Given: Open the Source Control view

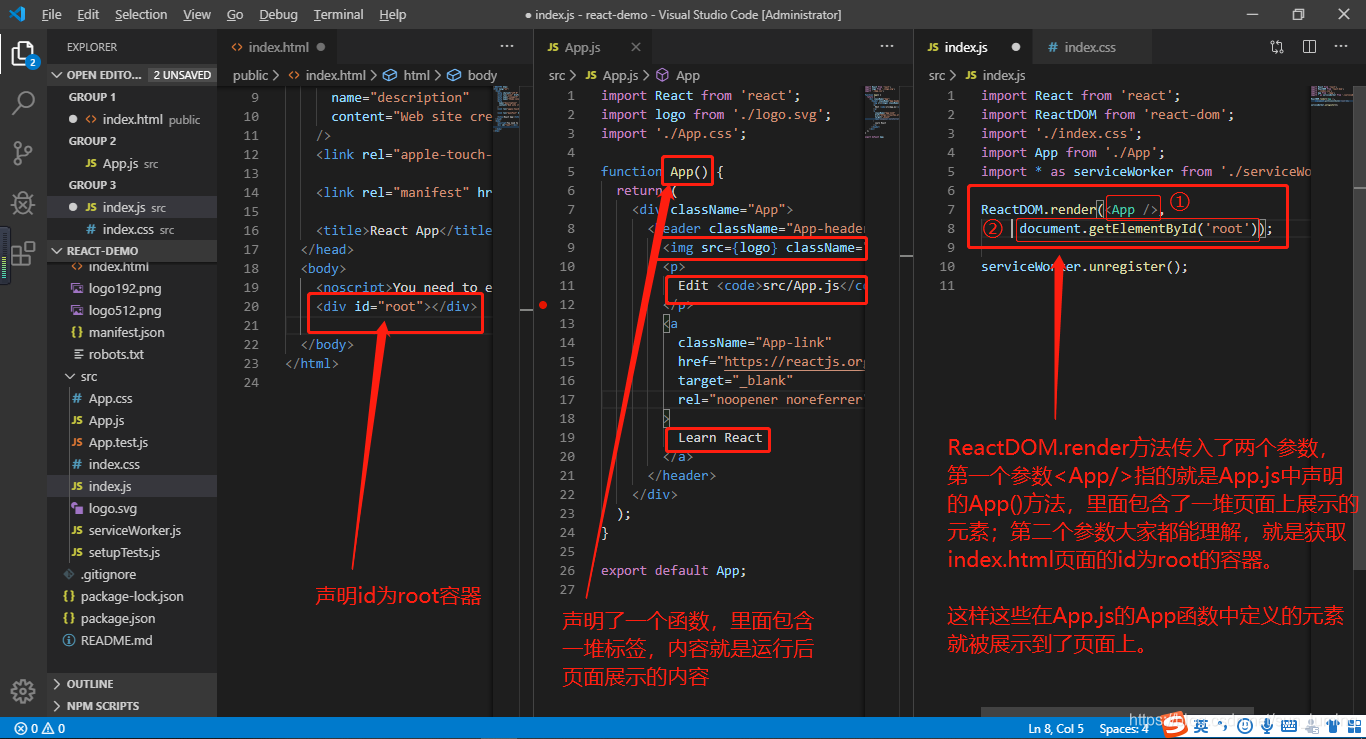Looking at the screenshot, I should point(23,153).
